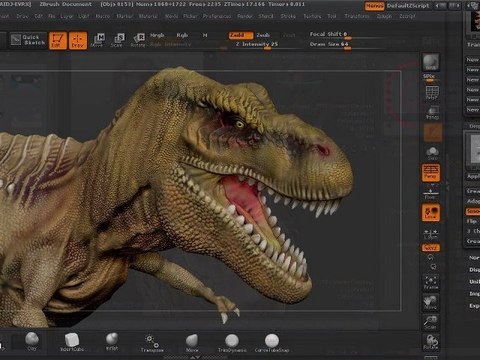Screen dimensions: 480x360
Task: Open the Stencil menu
Action: click(266, 16)
